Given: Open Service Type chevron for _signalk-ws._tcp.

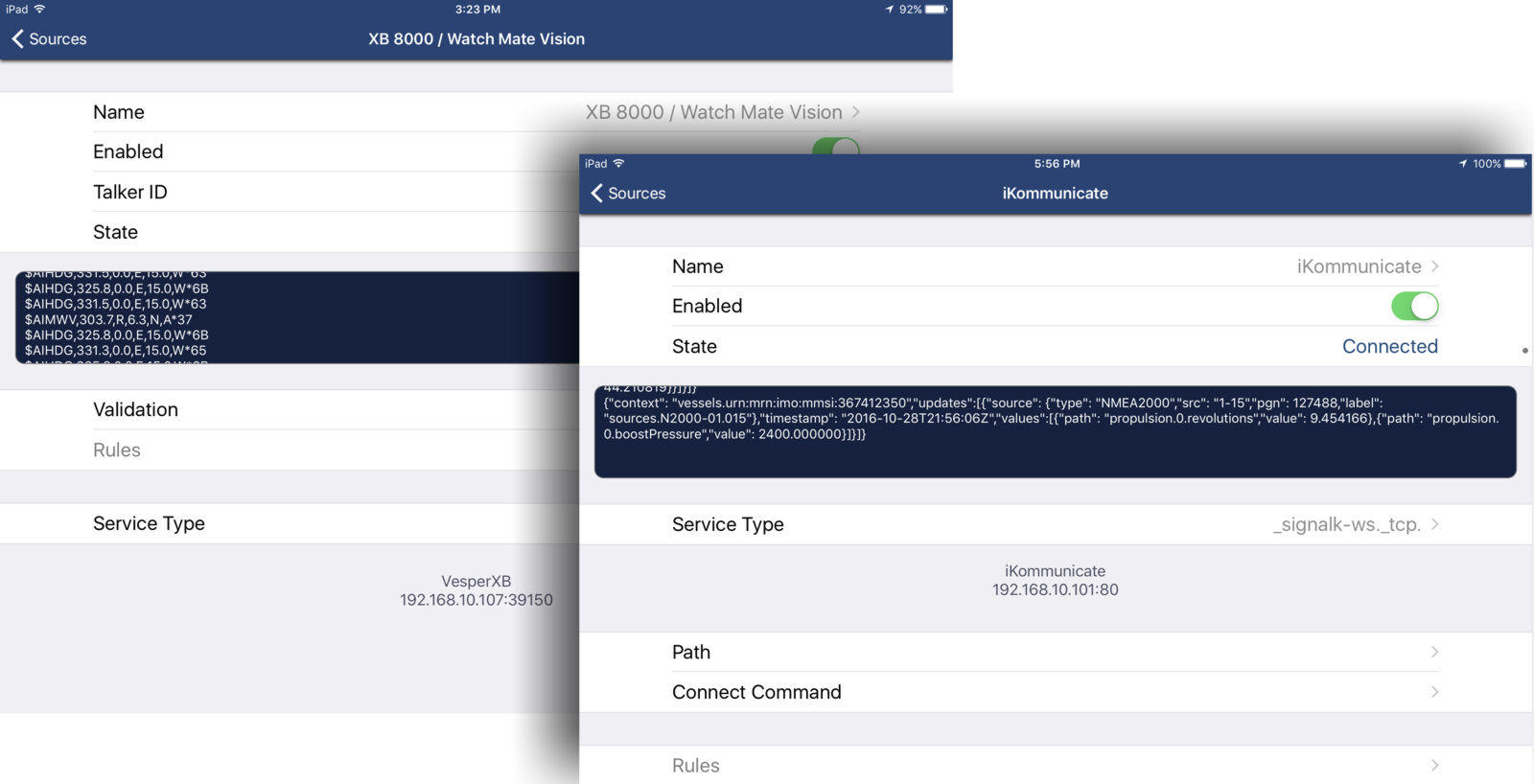Looking at the screenshot, I should [1434, 524].
